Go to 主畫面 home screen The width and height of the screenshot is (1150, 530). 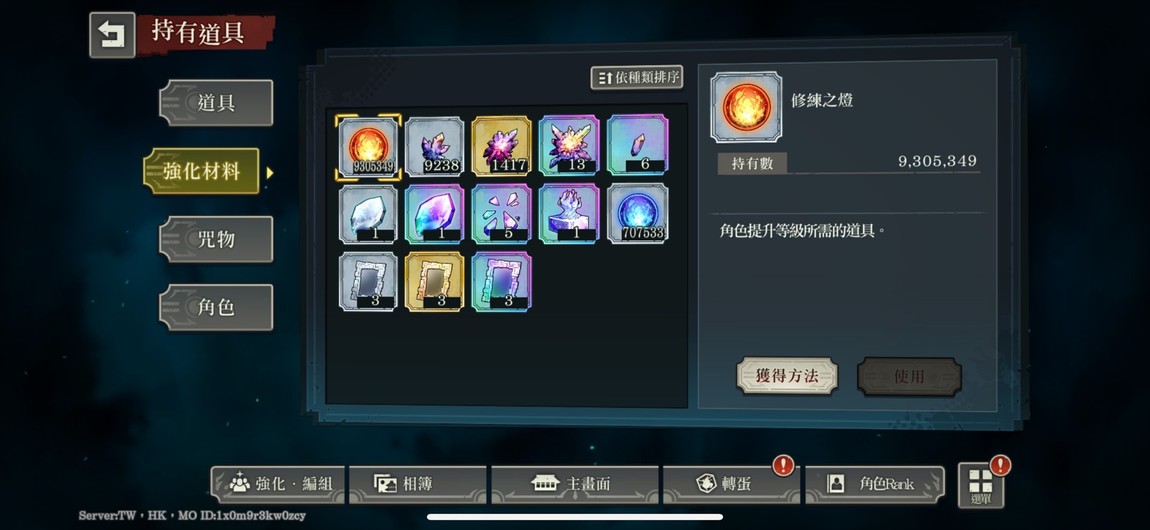coord(574,484)
